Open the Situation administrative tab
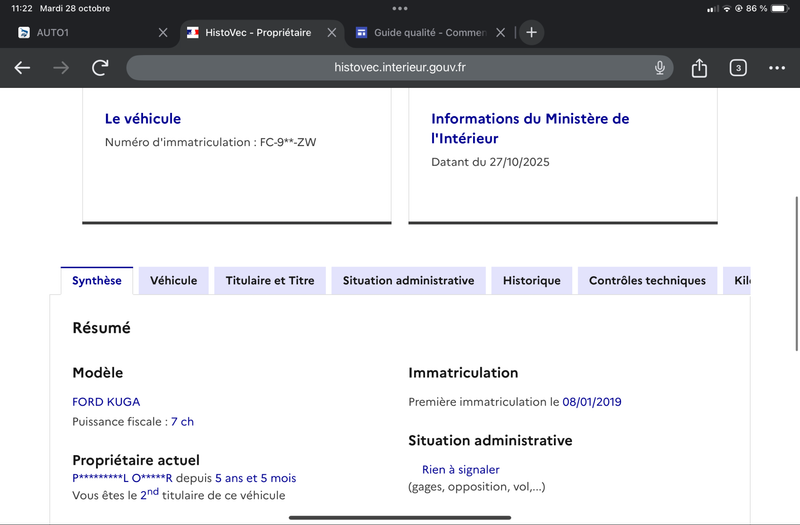The height and width of the screenshot is (525, 800). pyautogui.click(x=408, y=281)
